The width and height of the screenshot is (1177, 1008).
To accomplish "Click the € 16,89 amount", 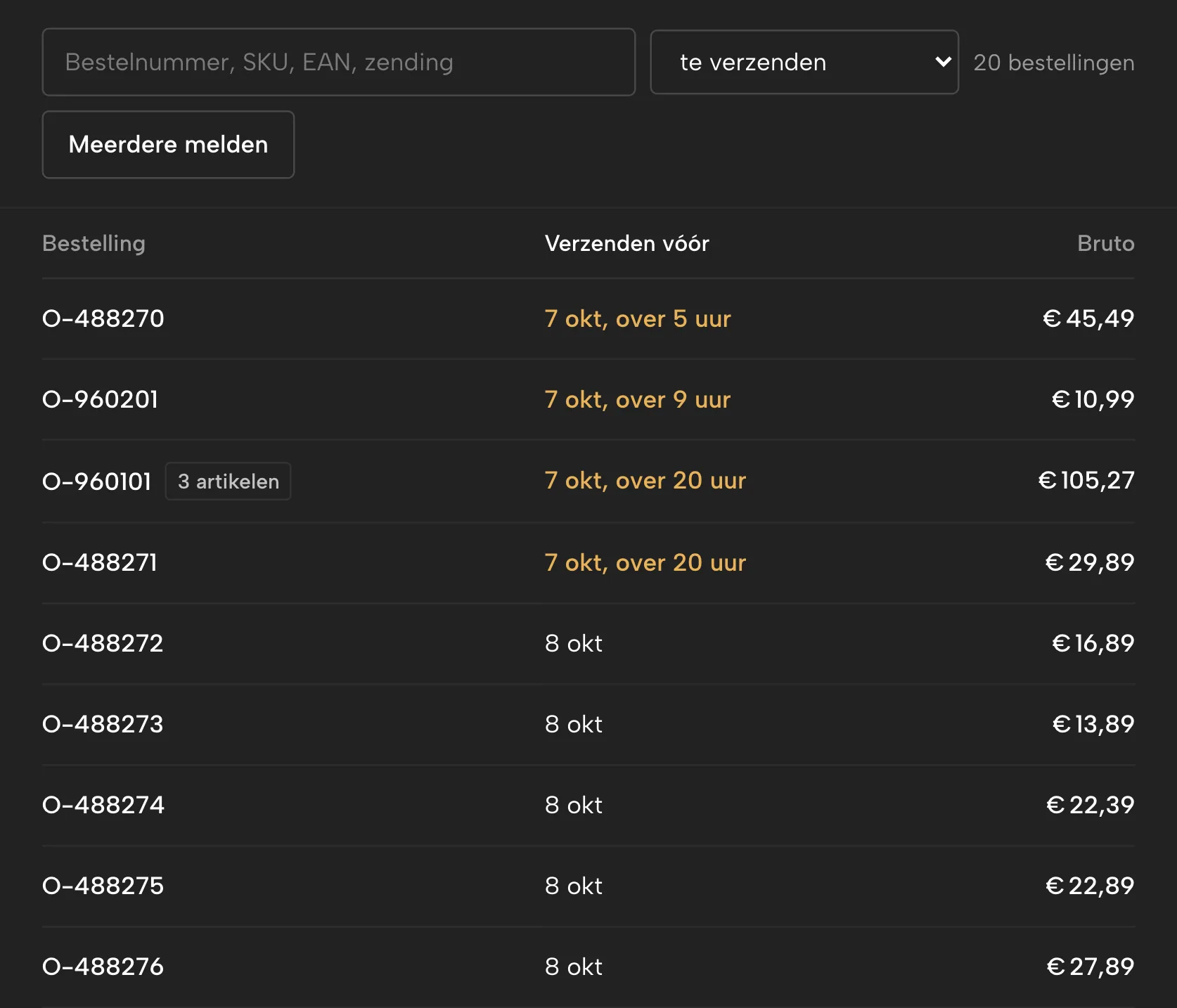I will point(1093,643).
